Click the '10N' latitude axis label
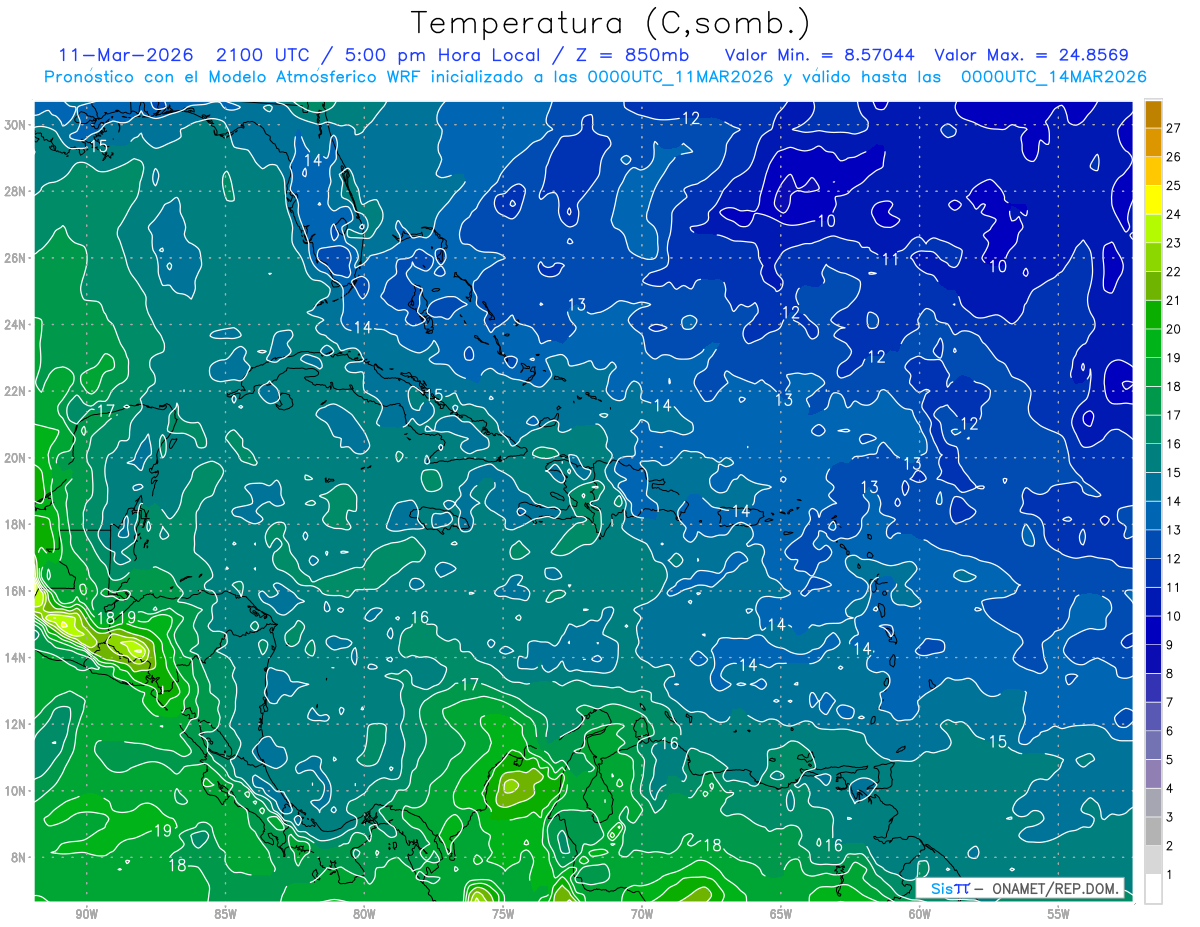Image resolution: width=1200 pixels, height=927 pixels. tap(14, 790)
